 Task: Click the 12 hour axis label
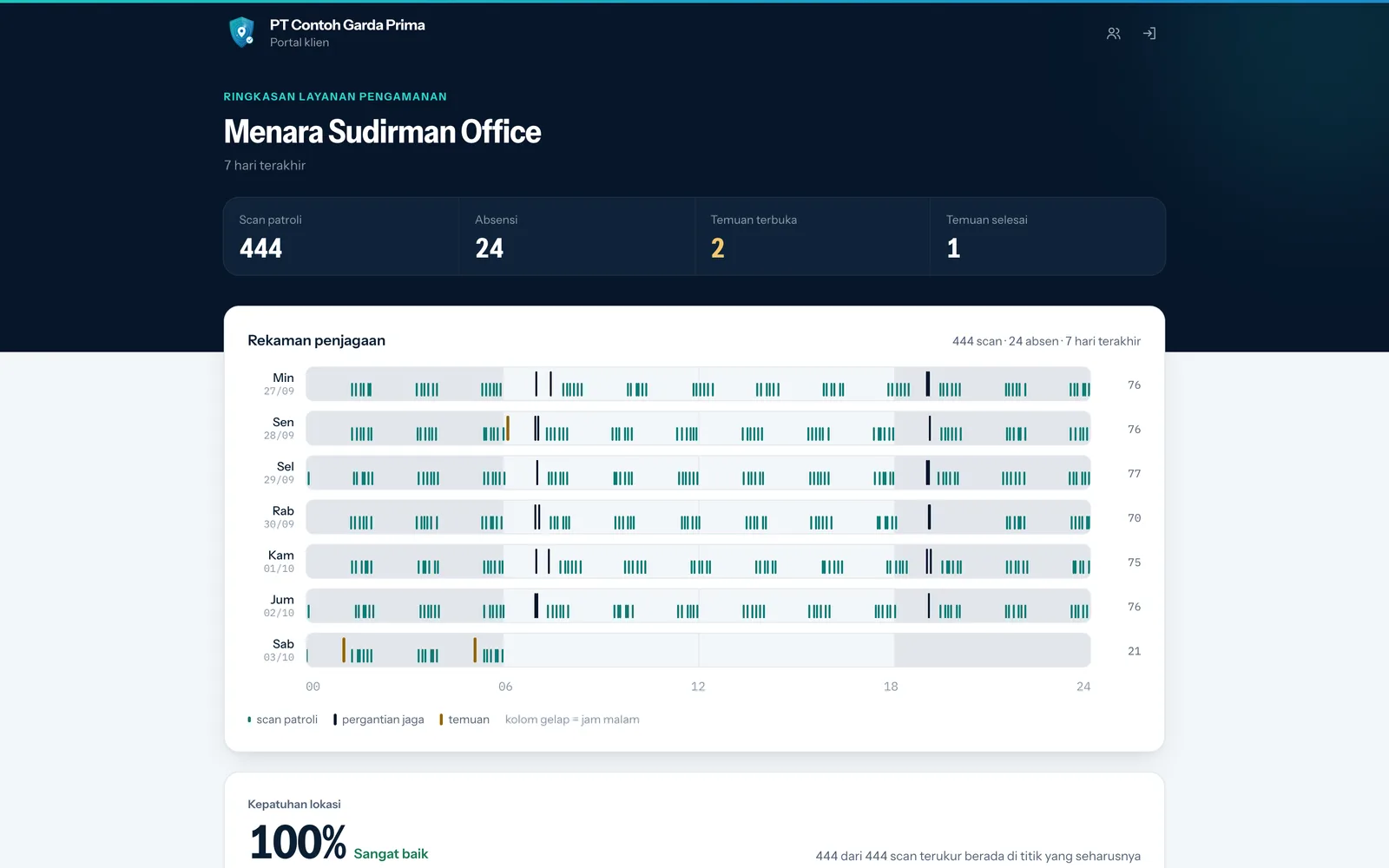(698, 687)
